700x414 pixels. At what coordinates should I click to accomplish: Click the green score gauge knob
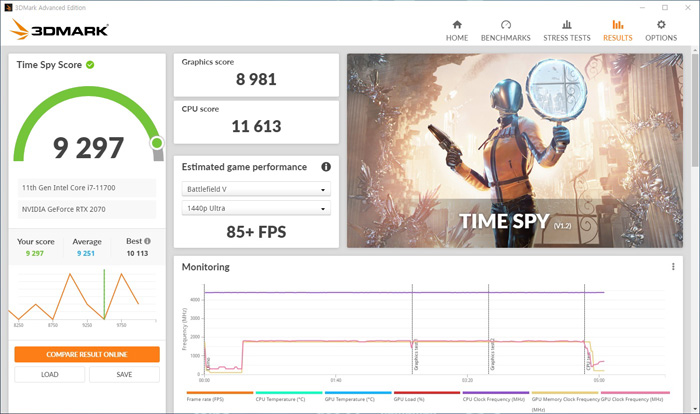[157, 143]
